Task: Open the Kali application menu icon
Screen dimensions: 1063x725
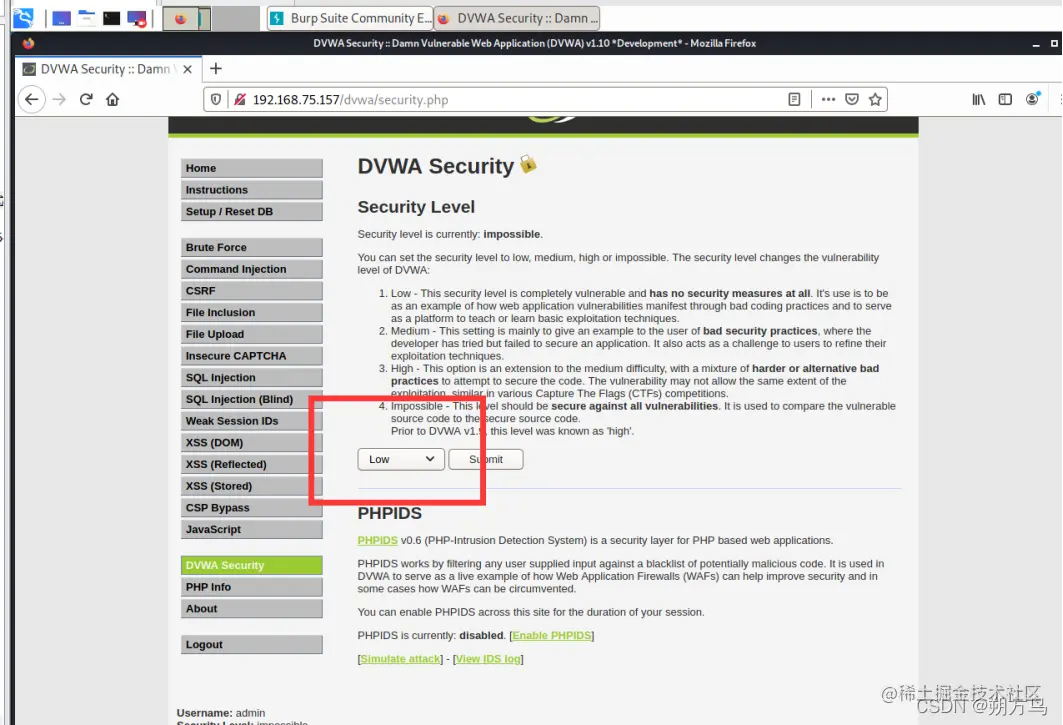Action: [x=23, y=18]
